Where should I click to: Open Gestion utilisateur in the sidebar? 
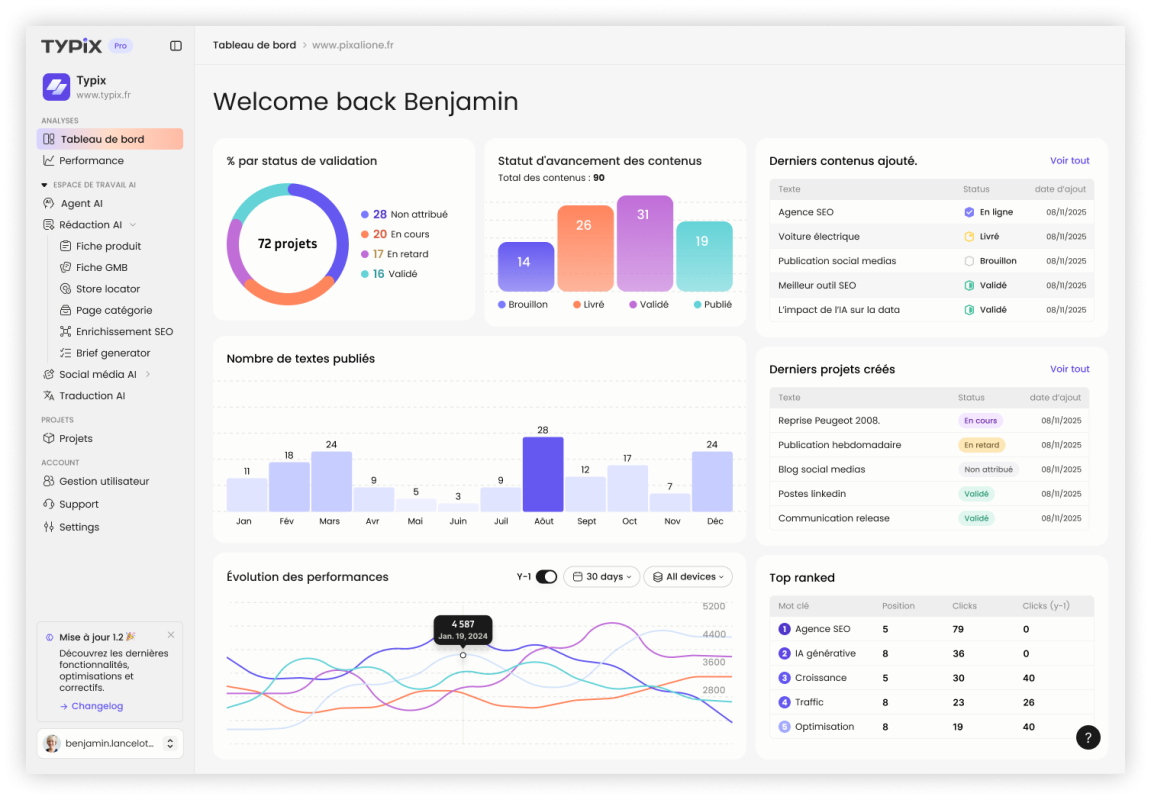[x=103, y=481]
